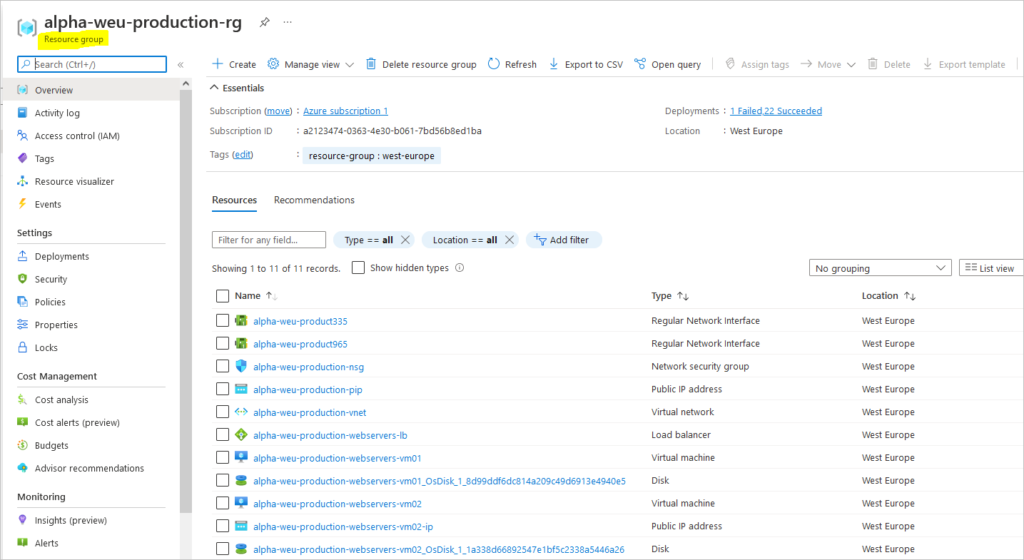This screenshot has height=560, width=1024.
Task: Click the edit link beside Tags
Action: pyautogui.click(x=242, y=155)
